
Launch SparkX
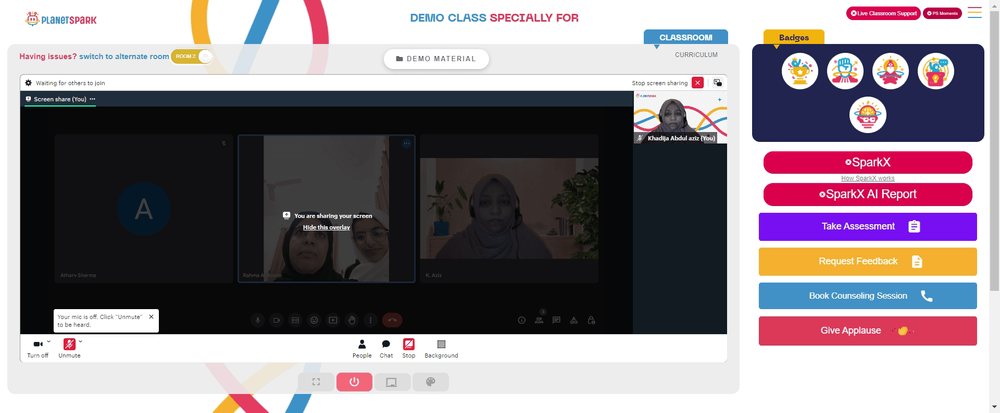click(867, 163)
